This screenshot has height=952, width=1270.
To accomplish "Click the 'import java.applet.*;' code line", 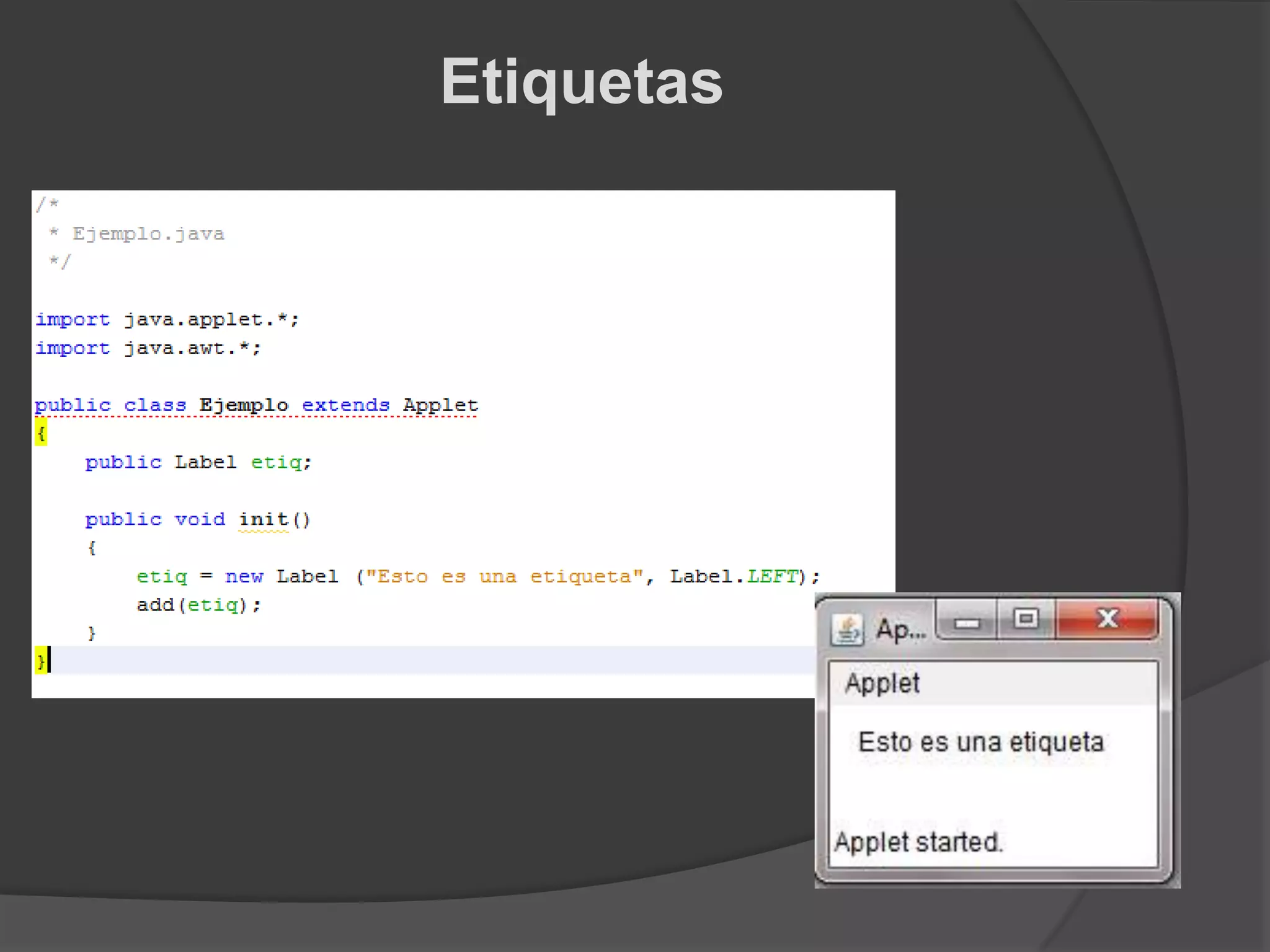I will point(167,320).
